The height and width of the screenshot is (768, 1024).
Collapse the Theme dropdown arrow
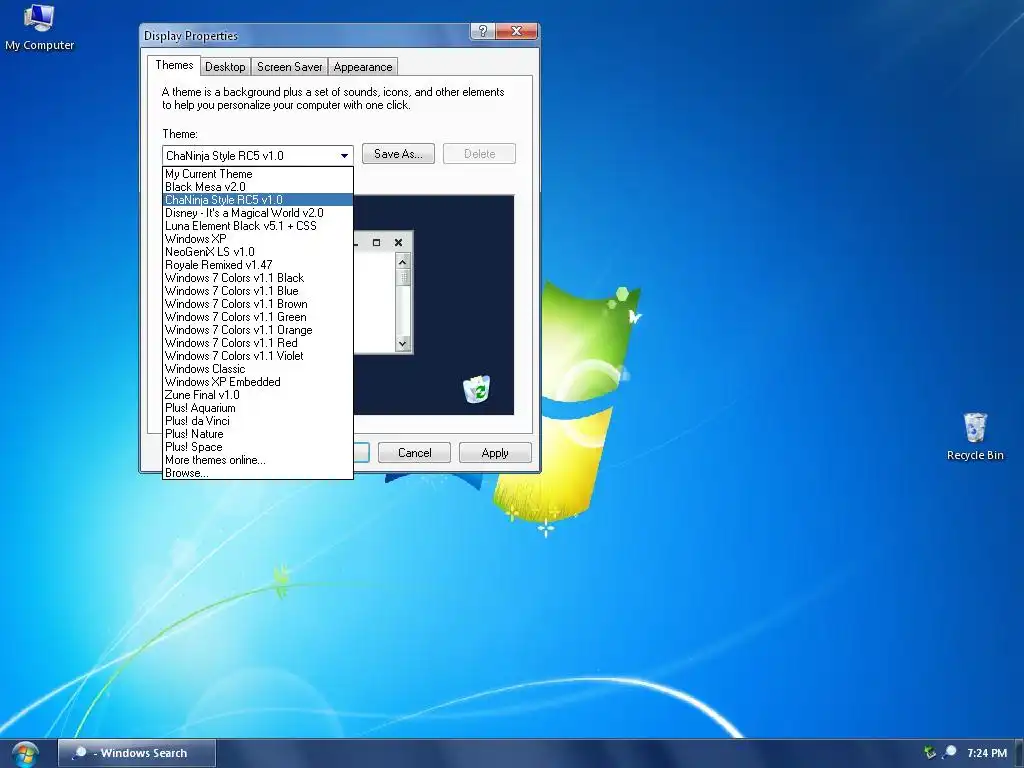click(x=344, y=155)
